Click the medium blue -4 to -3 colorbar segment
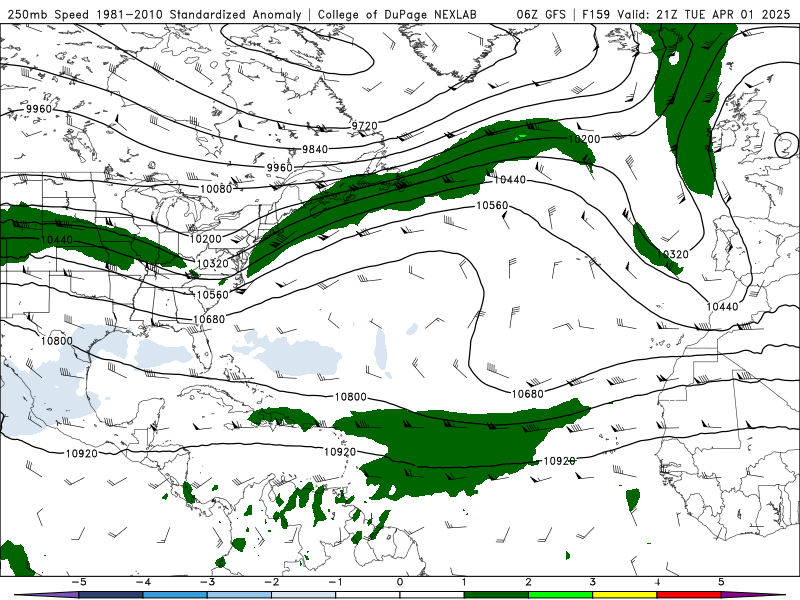800x600 pixels. click(x=175, y=595)
